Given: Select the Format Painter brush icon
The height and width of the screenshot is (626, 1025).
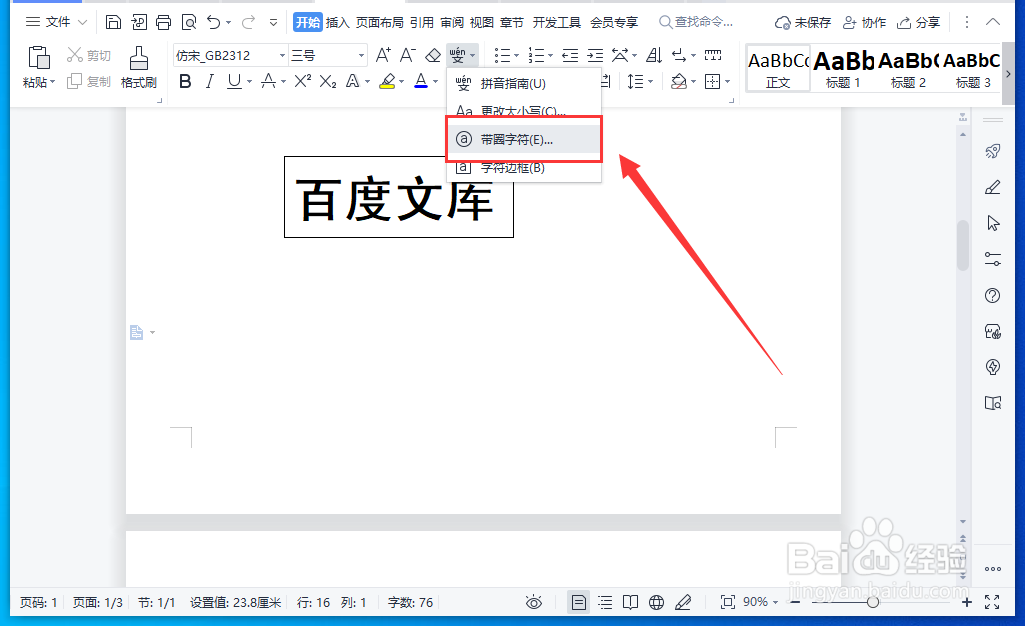Looking at the screenshot, I should [139, 58].
